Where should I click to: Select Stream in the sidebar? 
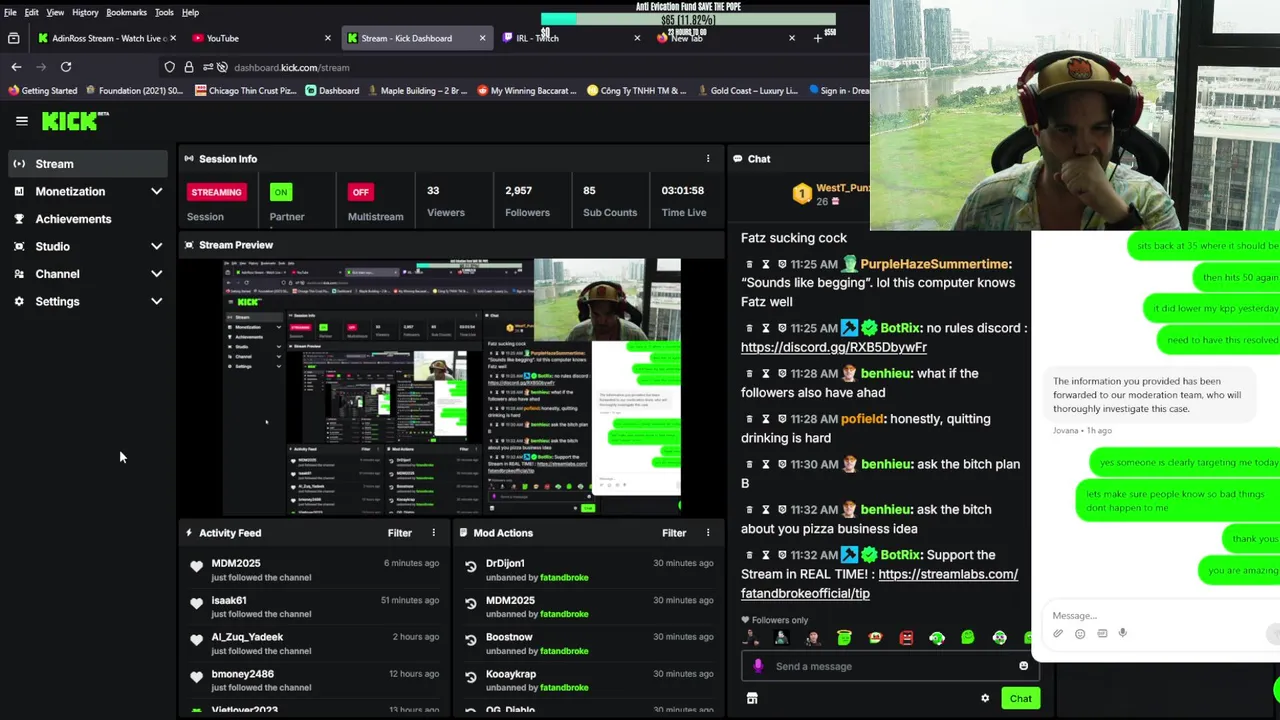(x=88, y=164)
